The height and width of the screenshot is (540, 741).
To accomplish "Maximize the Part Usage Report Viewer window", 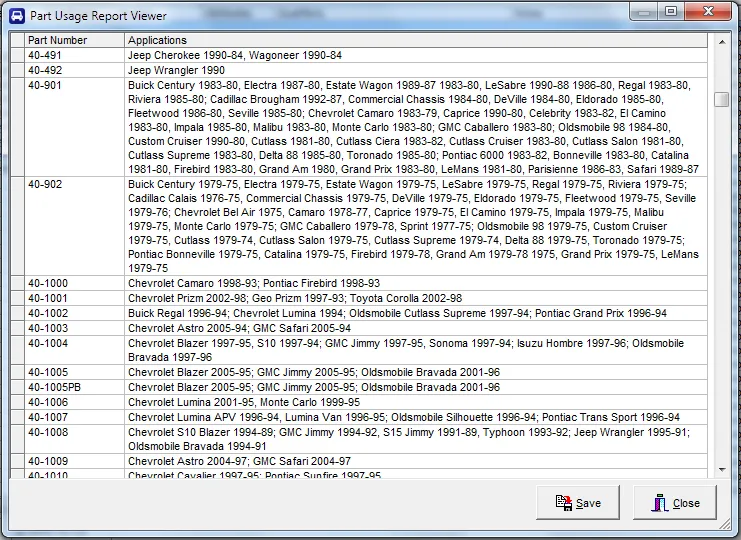I will point(671,11).
